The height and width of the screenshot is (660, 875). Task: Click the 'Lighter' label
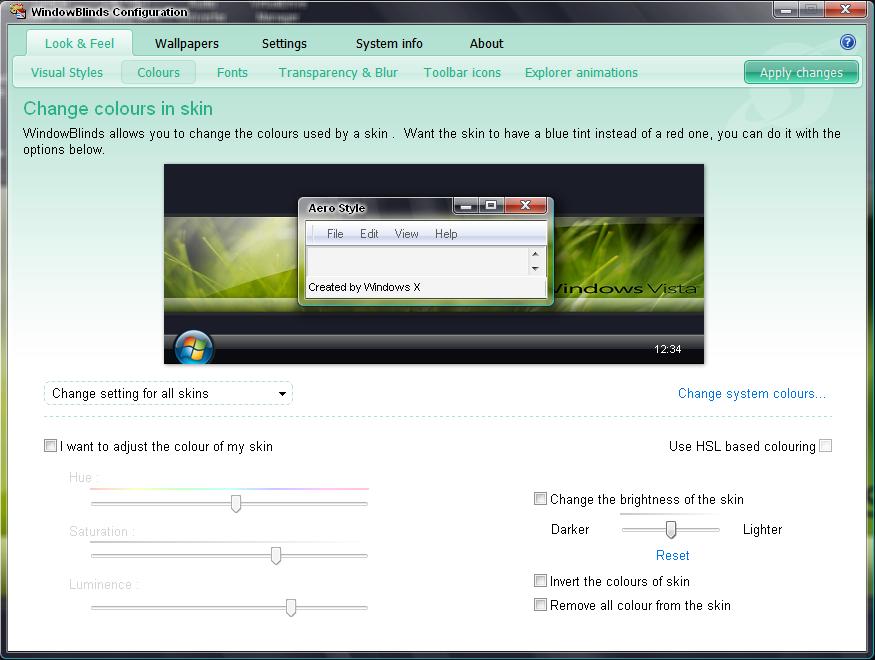(762, 529)
